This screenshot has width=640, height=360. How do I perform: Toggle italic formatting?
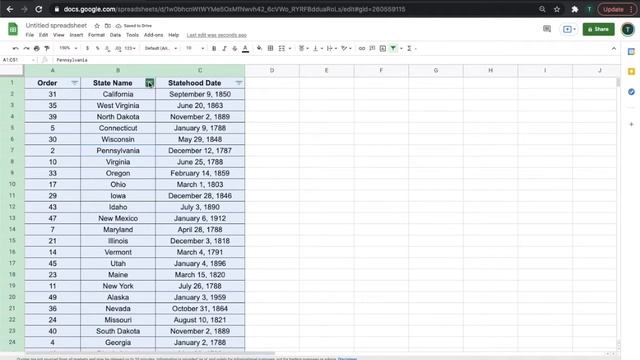(x=224, y=48)
